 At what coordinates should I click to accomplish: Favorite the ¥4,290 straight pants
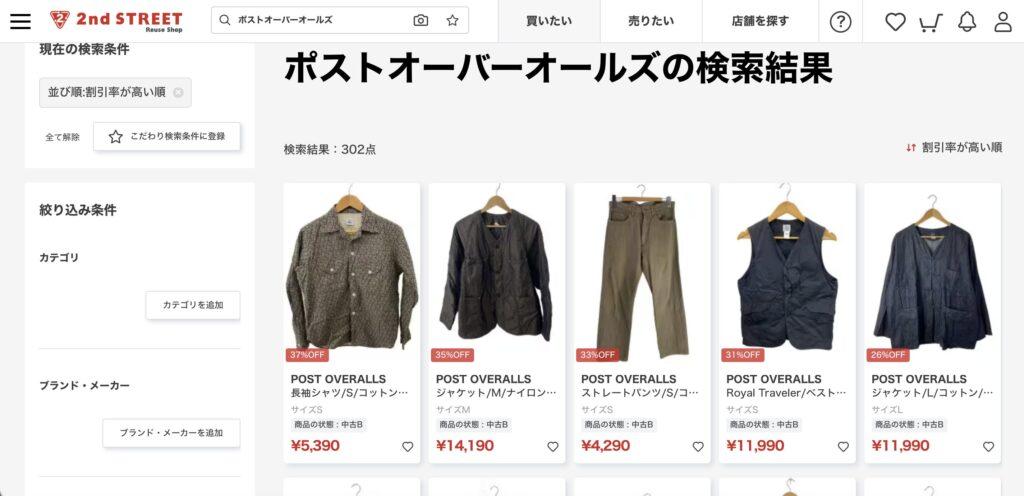click(698, 447)
